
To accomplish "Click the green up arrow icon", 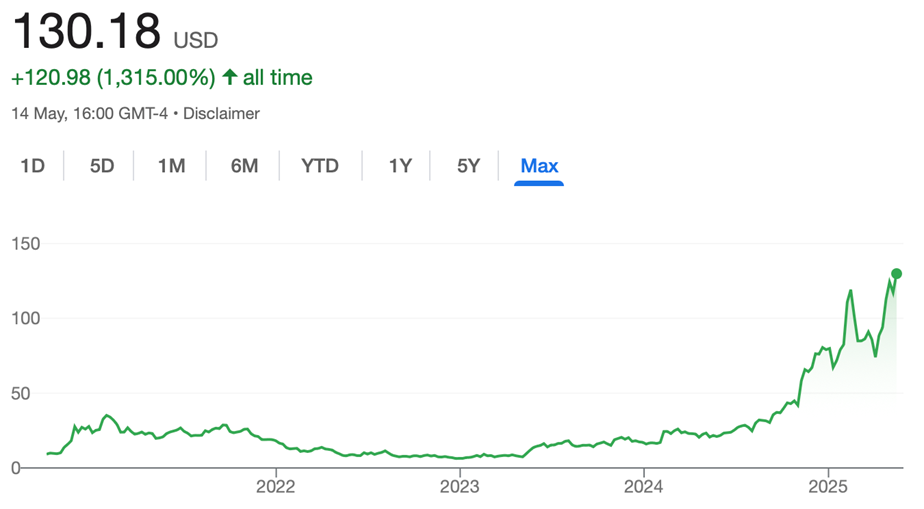I will pos(230,77).
